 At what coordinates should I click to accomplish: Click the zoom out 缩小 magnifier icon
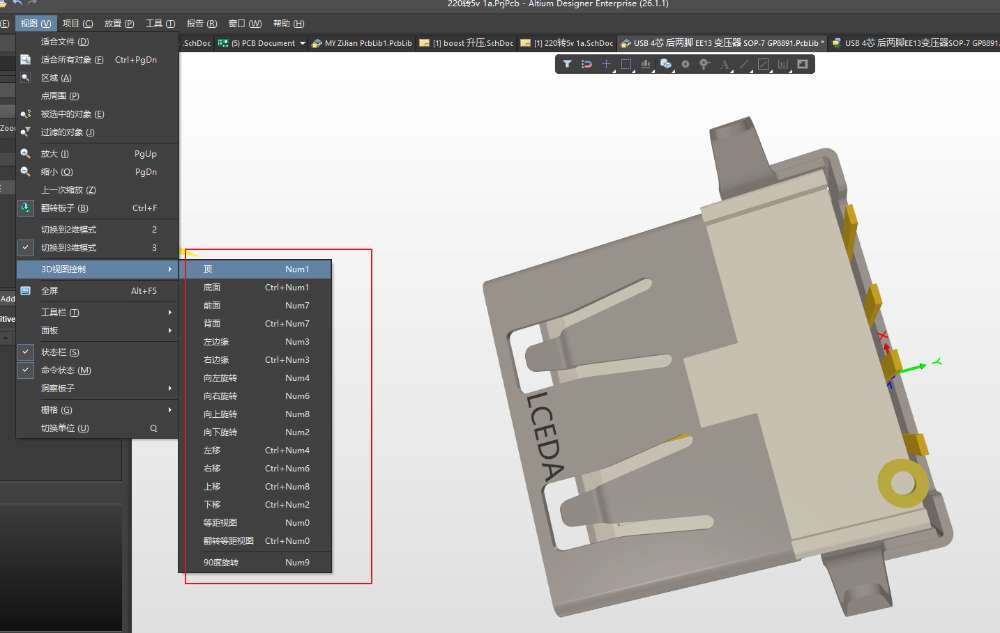pyautogui.click(x=26, y=171)
